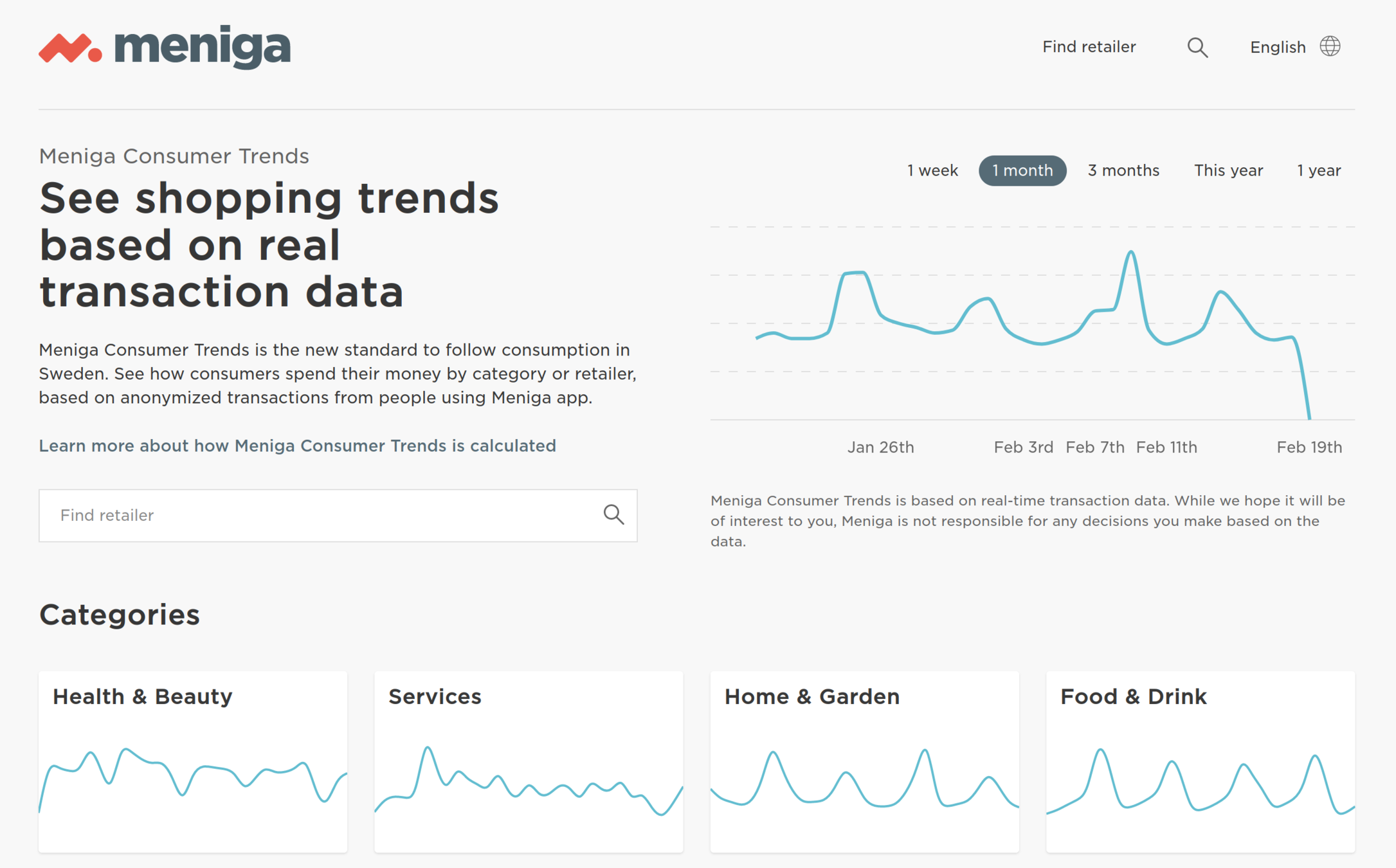Select the 1 month time range

tap(1022, 170)
